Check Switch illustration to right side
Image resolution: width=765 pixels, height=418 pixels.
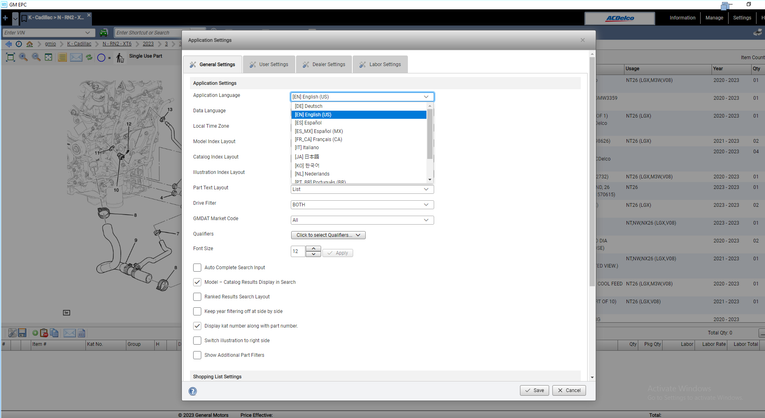197,341
